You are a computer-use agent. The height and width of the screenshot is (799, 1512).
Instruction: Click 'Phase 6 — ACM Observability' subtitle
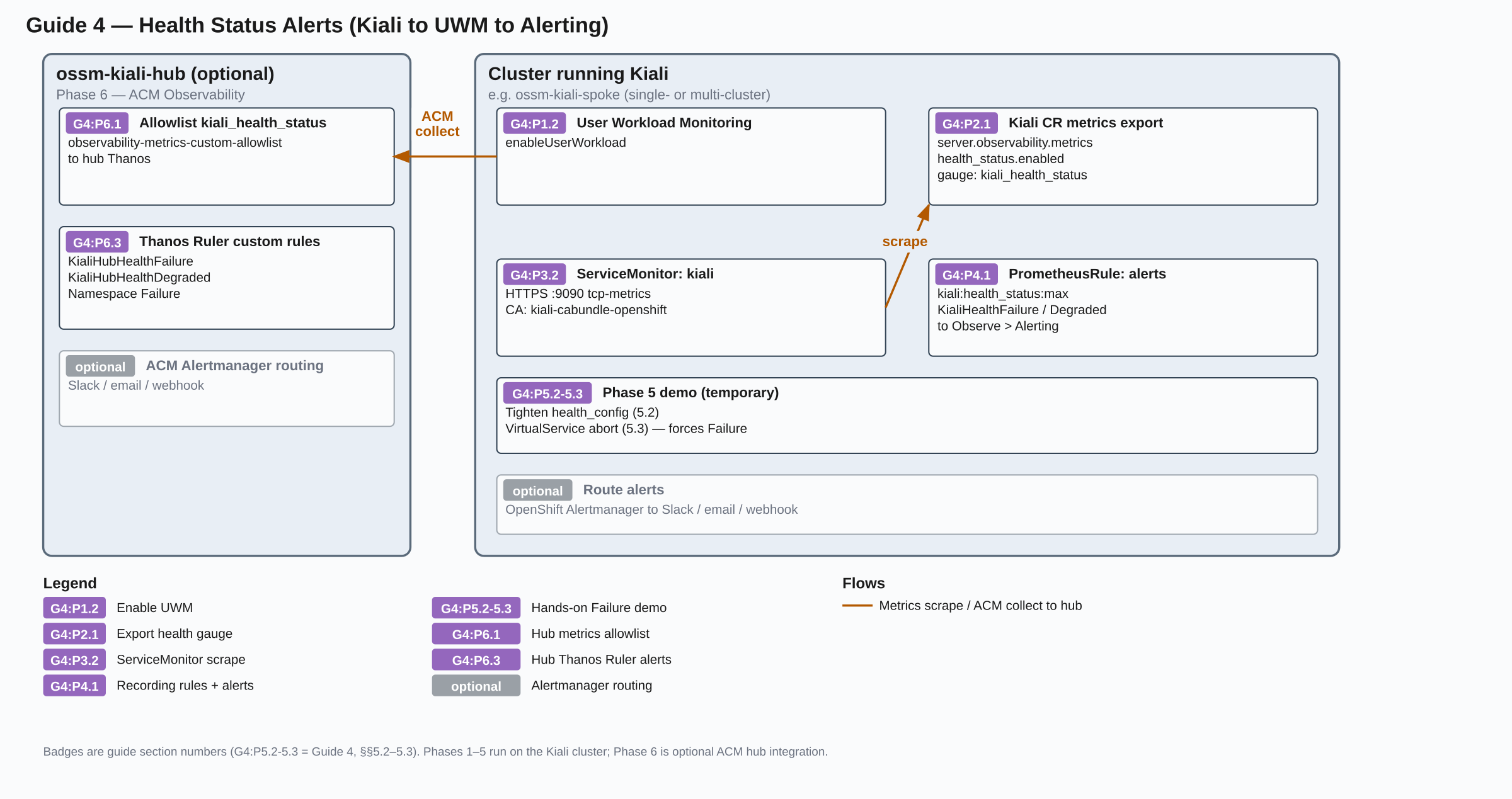150,95
